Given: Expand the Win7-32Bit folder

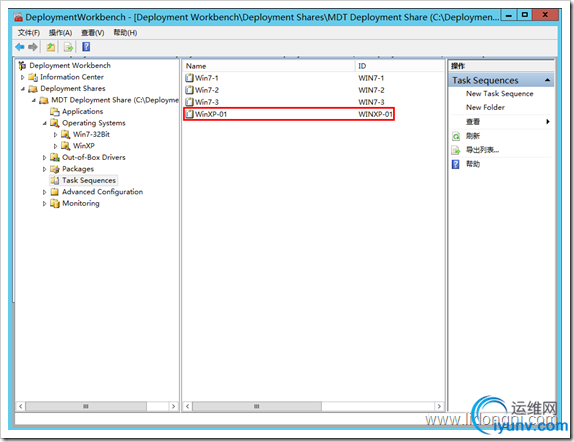Looking at the screenshot, I should point(55,134).
